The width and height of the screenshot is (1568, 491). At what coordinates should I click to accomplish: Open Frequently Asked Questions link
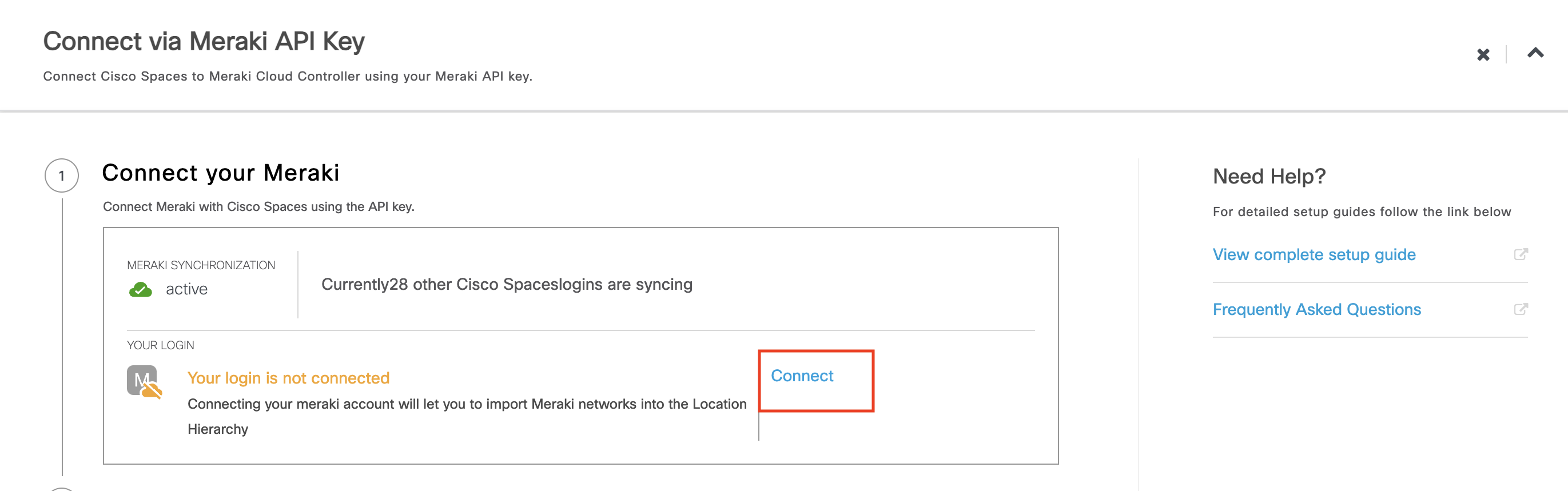click(1316, 309)
